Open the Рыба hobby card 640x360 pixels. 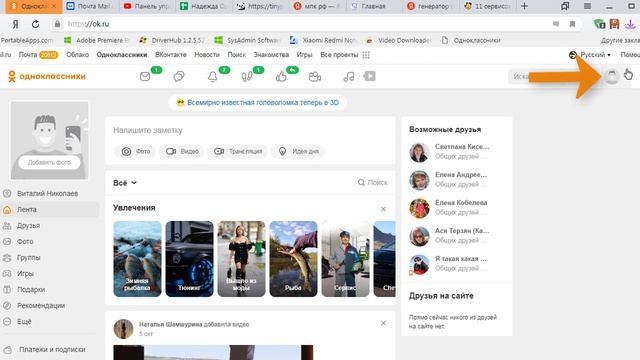293,259
